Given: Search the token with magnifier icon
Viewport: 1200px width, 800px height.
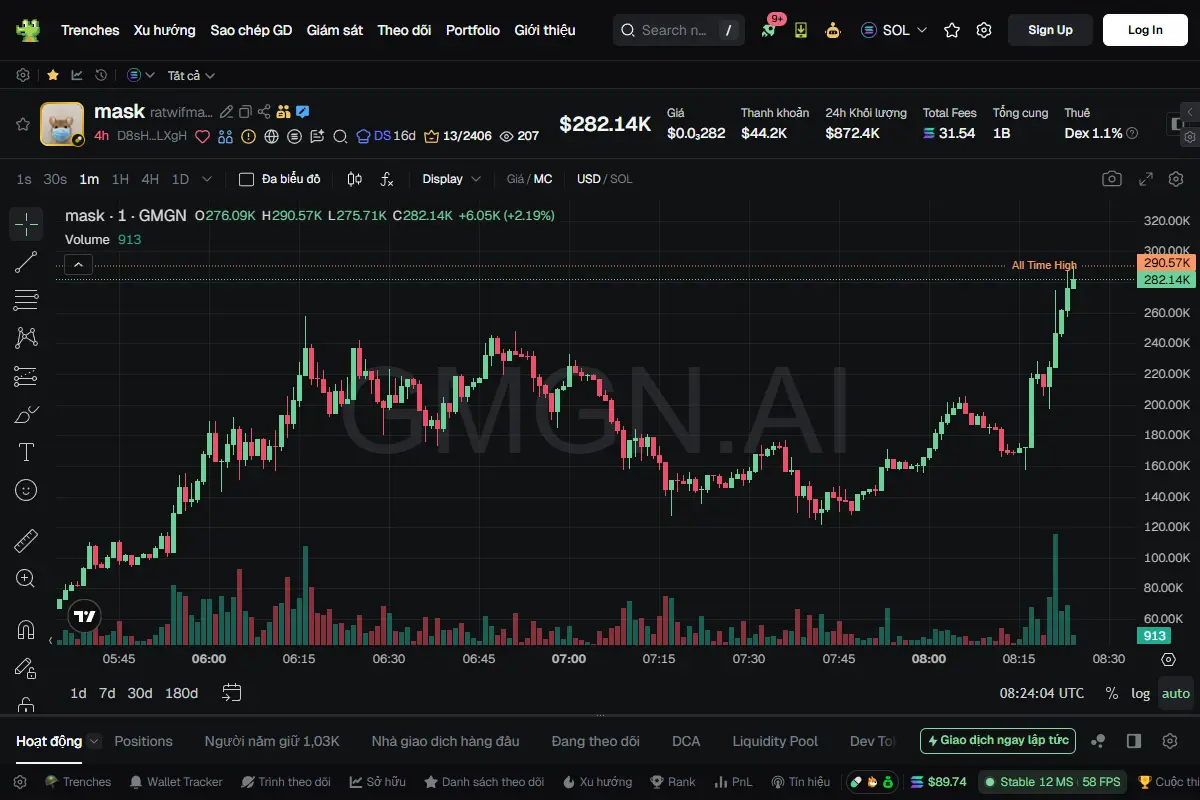Looking at the screenshot, I should pos(340,136).
